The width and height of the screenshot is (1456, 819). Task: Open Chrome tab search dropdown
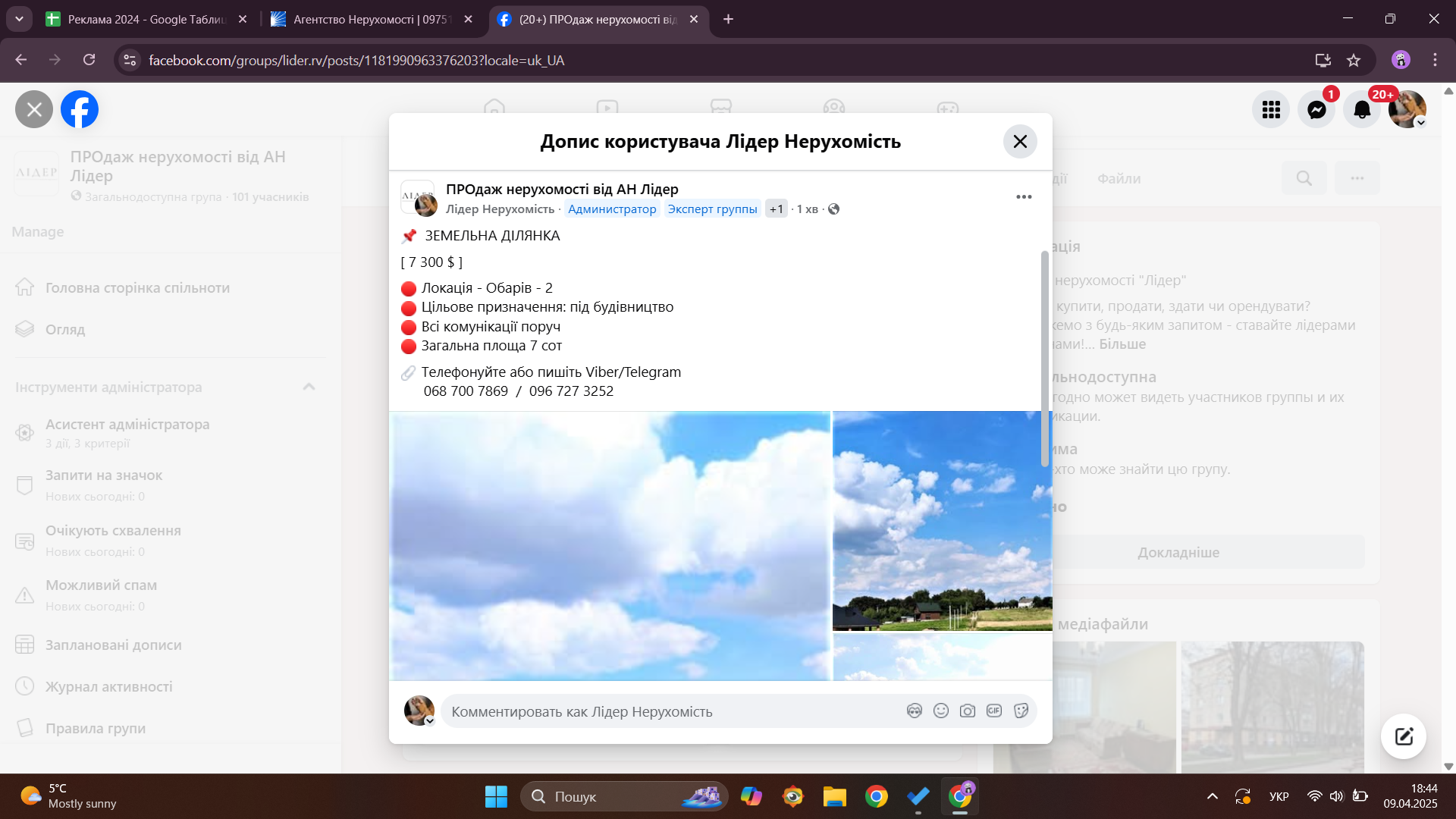pos(19,19)
